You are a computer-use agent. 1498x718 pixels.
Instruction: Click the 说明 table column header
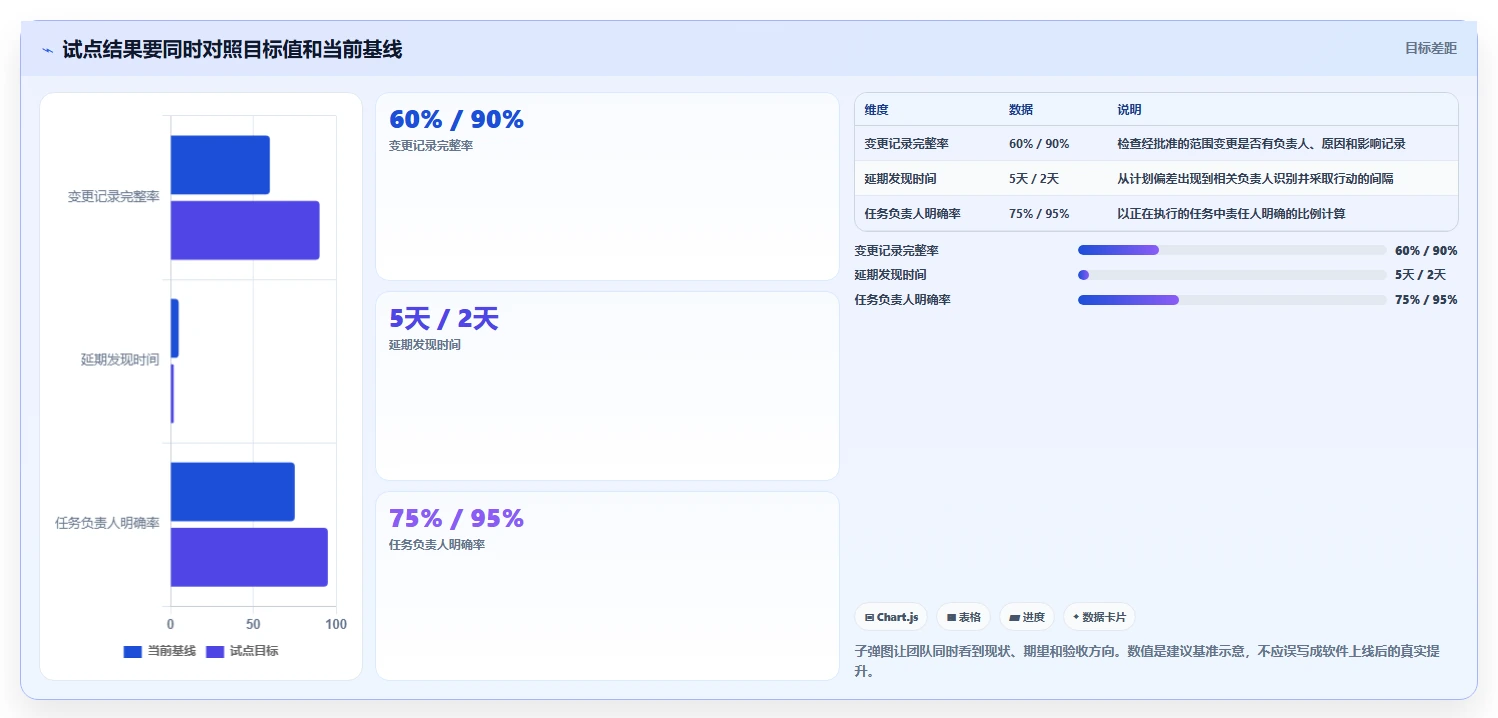1129,110
